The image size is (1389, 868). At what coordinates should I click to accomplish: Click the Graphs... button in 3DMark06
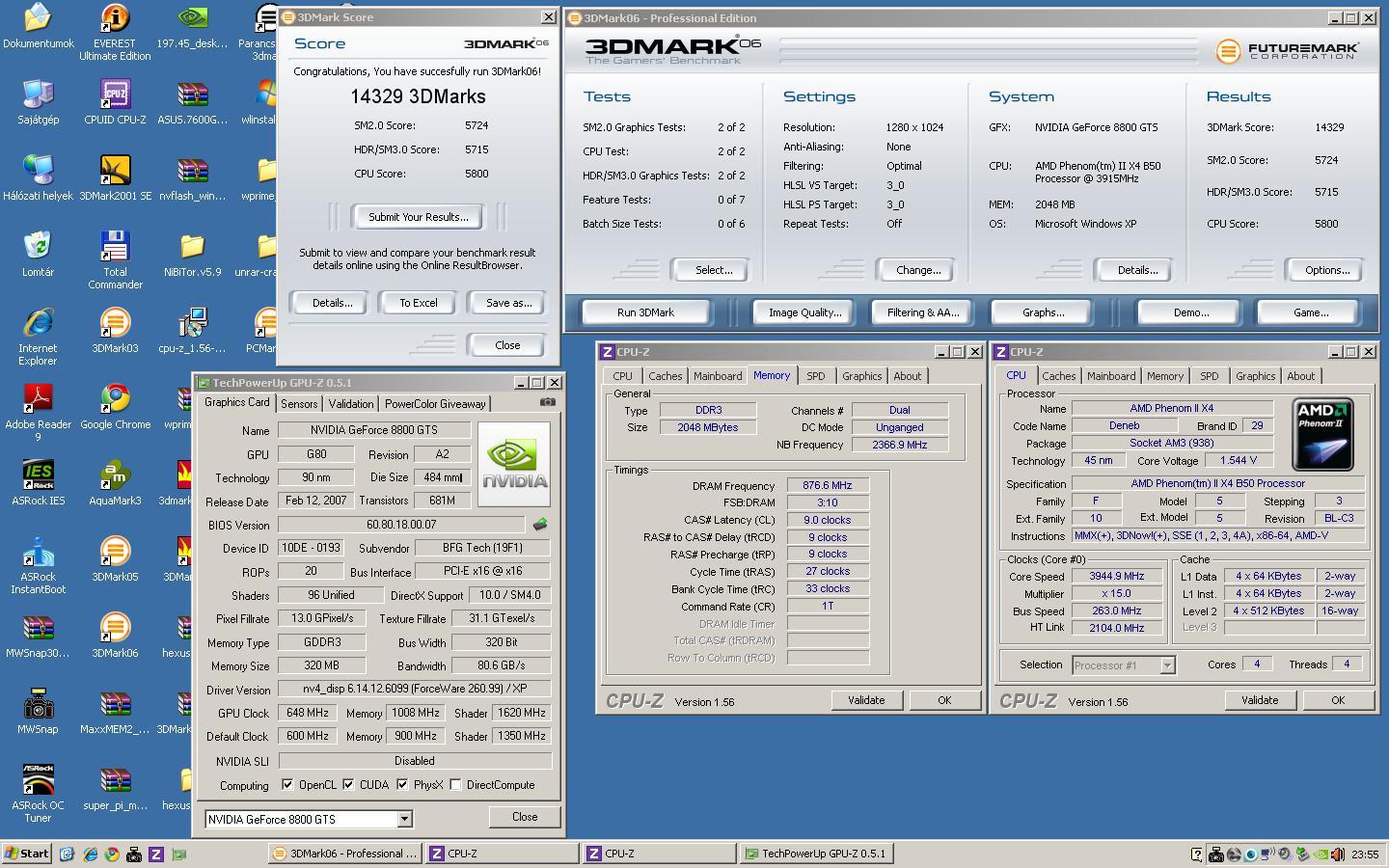(x=1043, y=312)
